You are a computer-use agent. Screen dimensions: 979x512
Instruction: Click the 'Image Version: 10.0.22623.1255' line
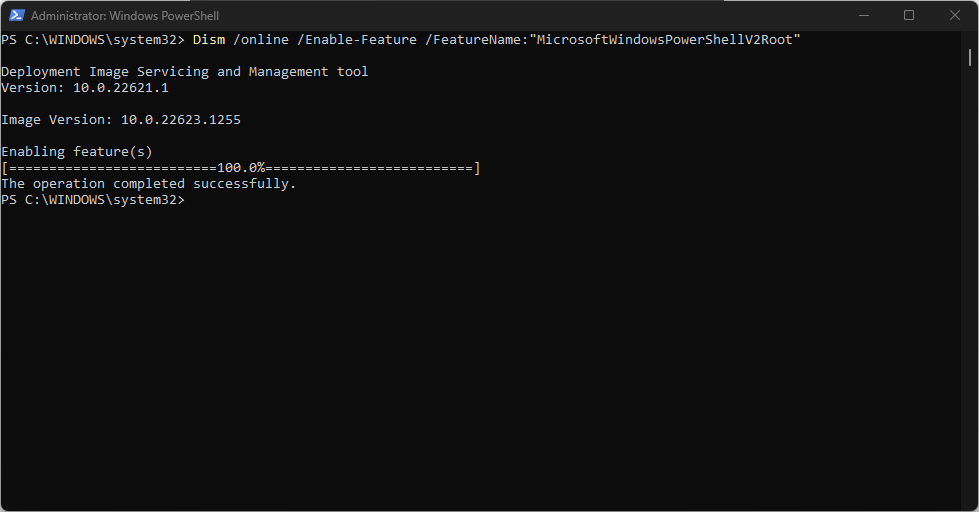pos(121,120)
